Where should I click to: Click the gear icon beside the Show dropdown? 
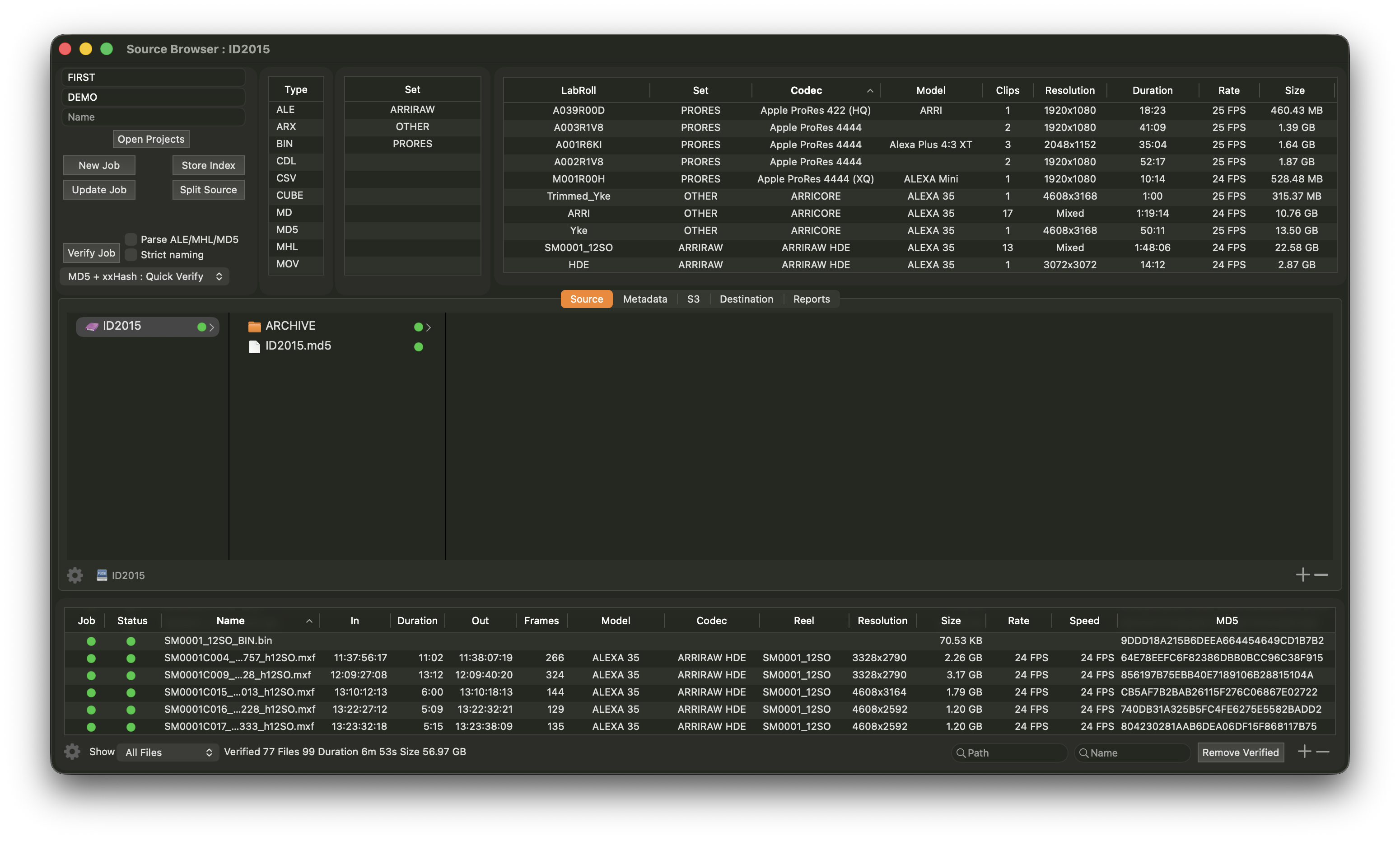[x=72, y=752]
